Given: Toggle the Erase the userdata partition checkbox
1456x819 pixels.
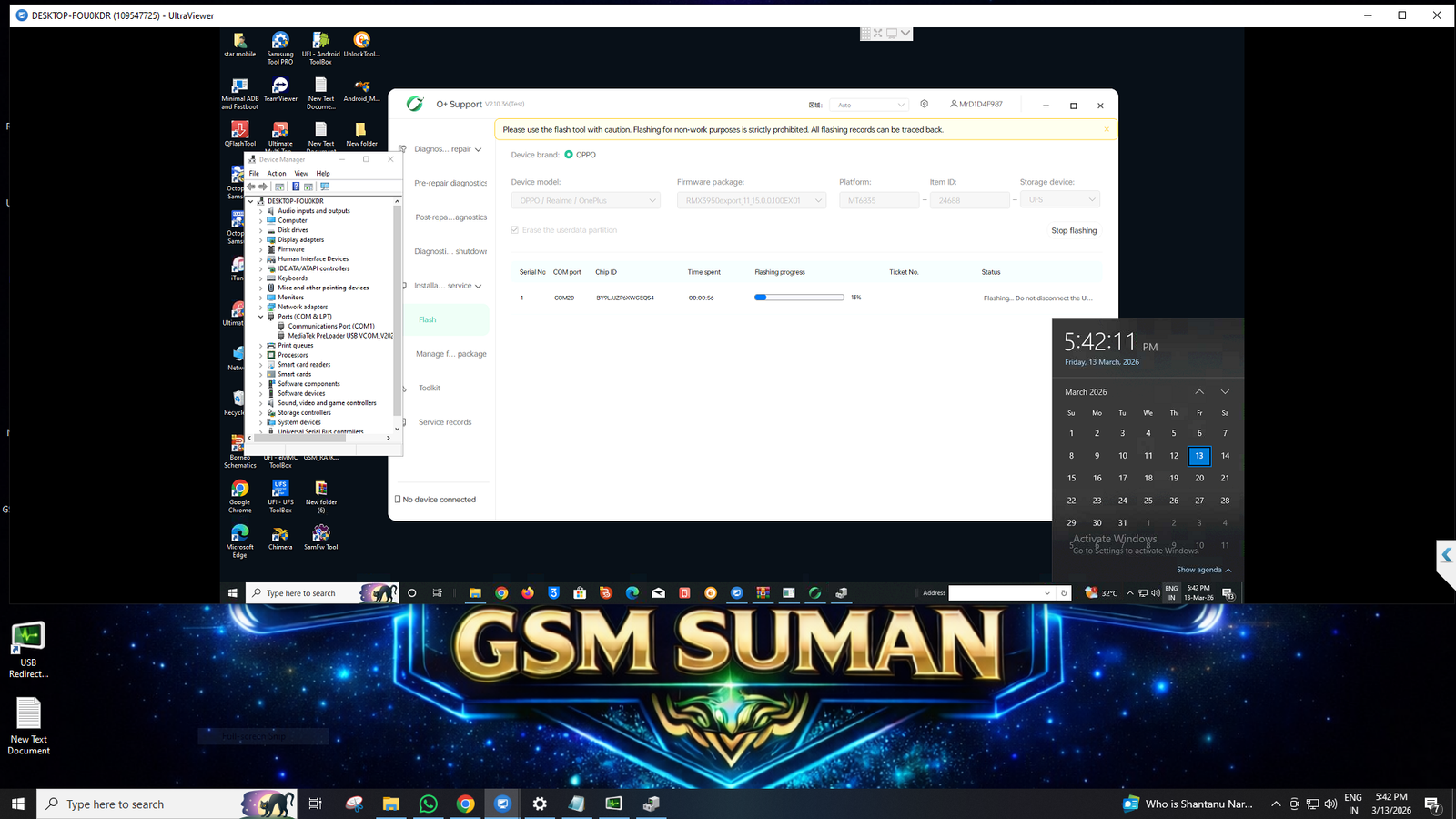Looking at the screenshot, I should tap(515, 230).
